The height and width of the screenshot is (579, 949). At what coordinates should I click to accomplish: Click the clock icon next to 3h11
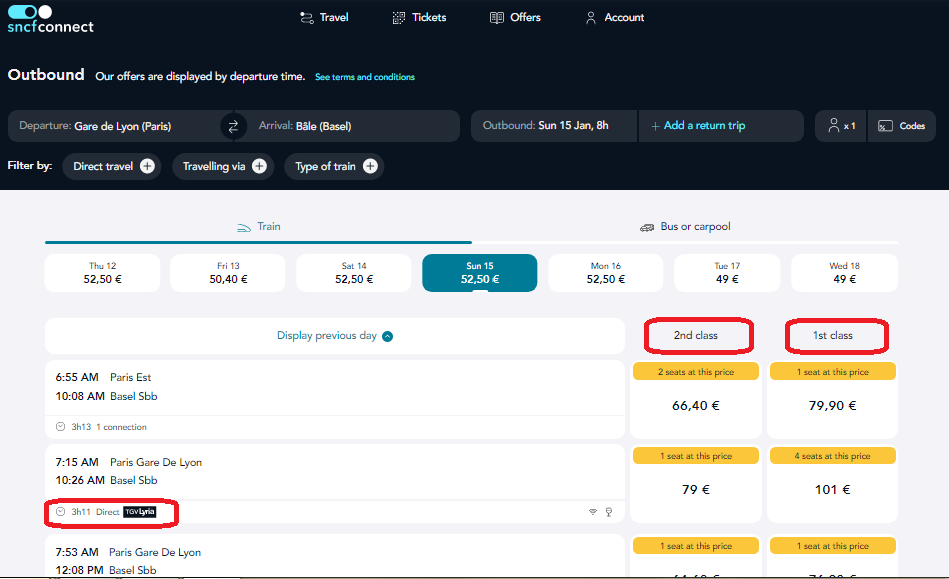pyautogui.click(x=61, y=512)
